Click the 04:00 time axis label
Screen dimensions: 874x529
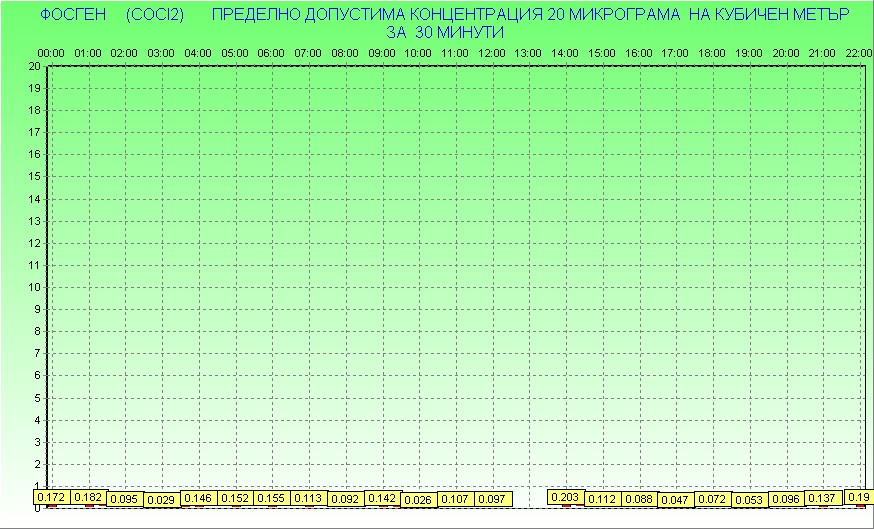coord(198,54)
